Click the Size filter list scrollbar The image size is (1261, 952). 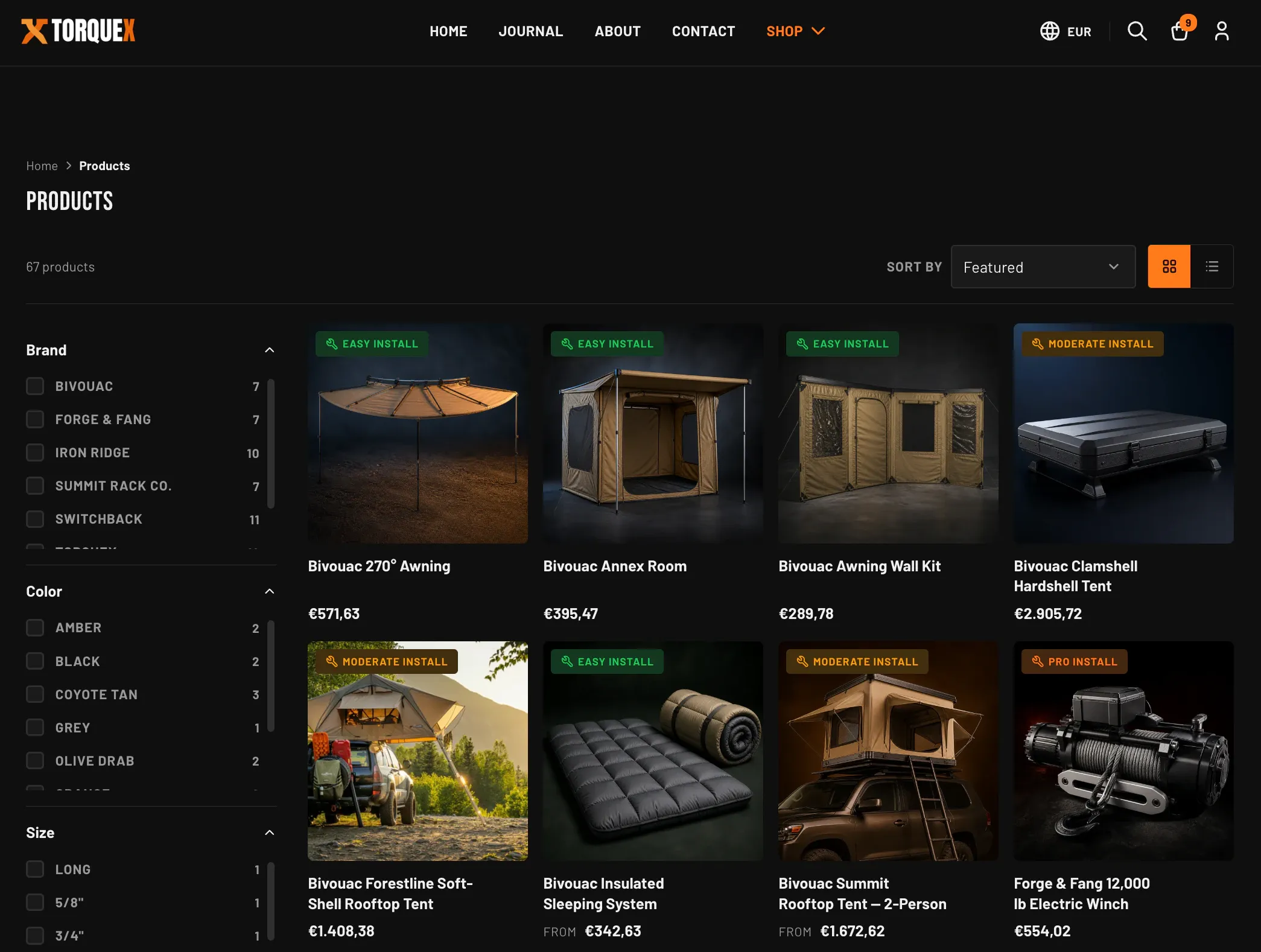(x=271, y=901)
